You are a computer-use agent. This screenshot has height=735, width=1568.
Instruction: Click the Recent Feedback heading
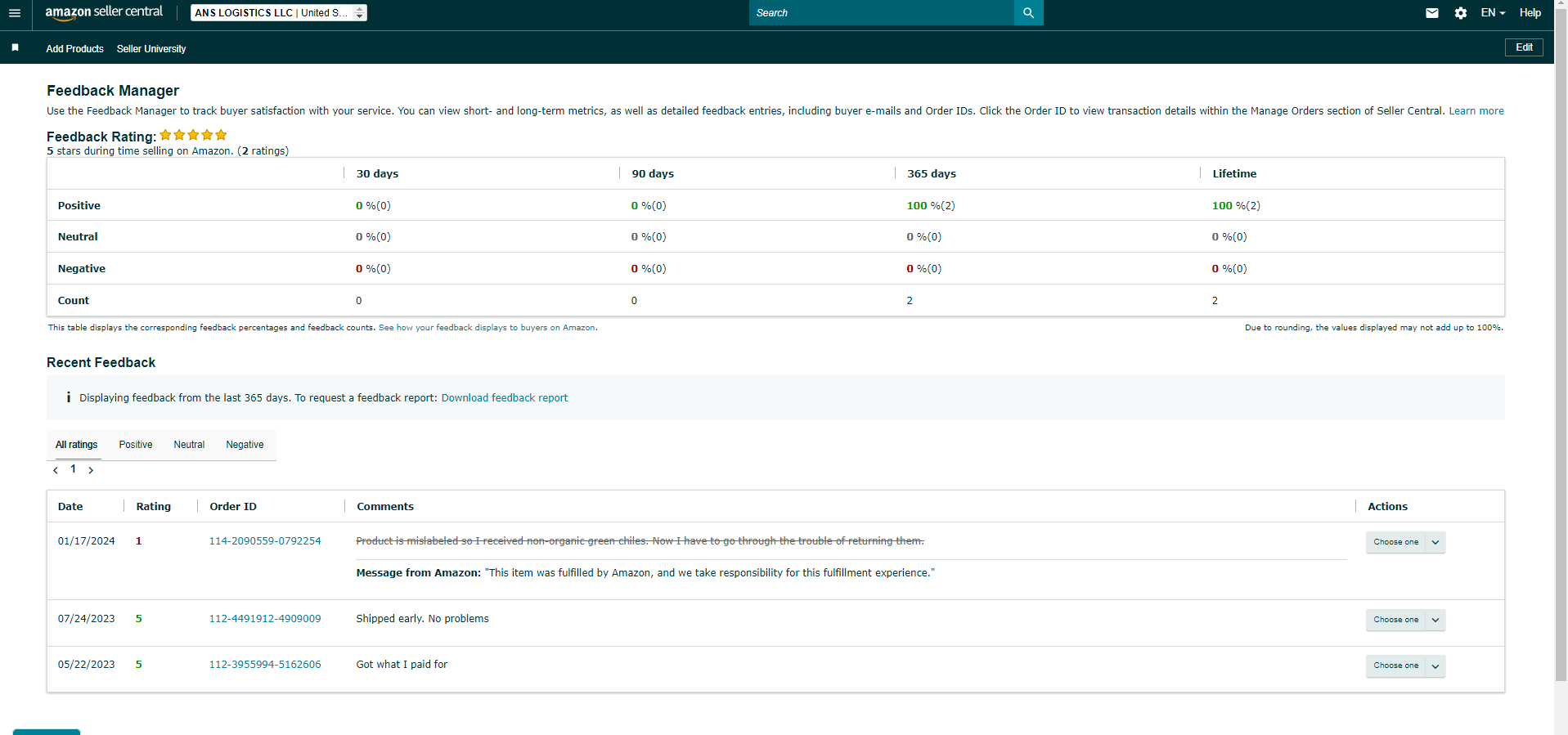point(101,362)
